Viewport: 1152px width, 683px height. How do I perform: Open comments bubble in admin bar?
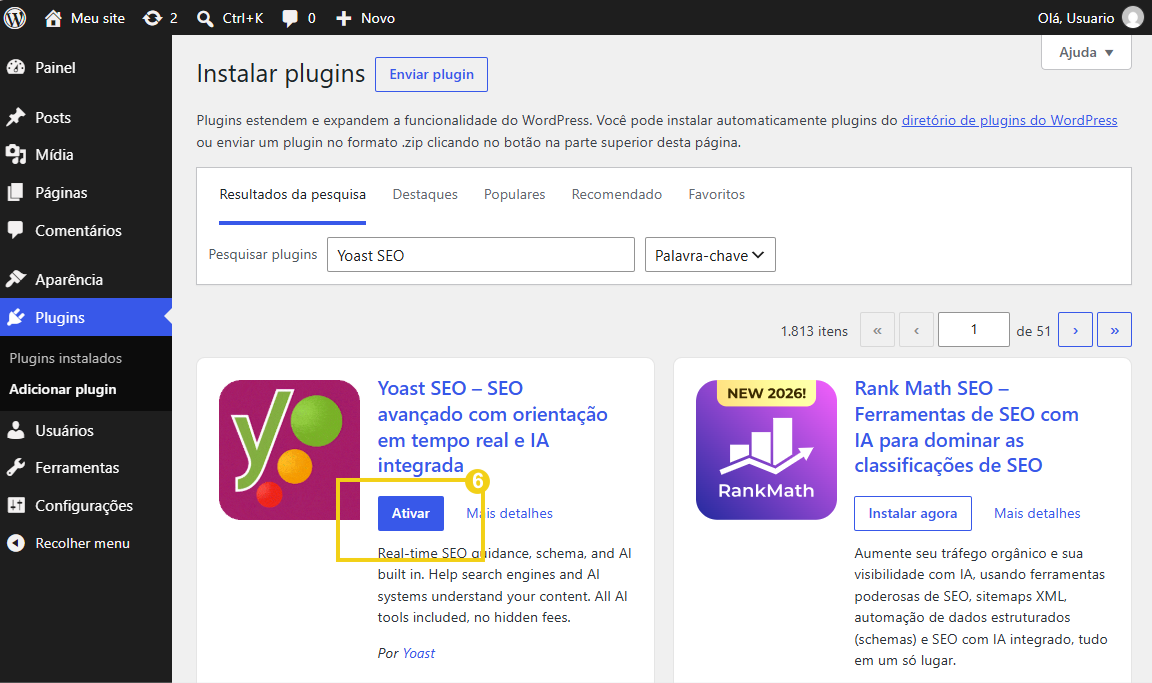point(290,18)
